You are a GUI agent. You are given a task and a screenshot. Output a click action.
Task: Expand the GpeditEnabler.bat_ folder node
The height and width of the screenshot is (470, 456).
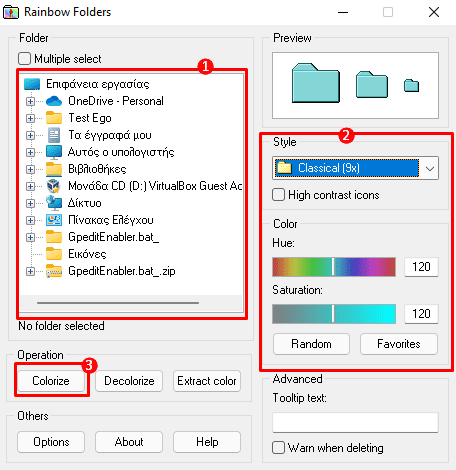coord(30,237)
